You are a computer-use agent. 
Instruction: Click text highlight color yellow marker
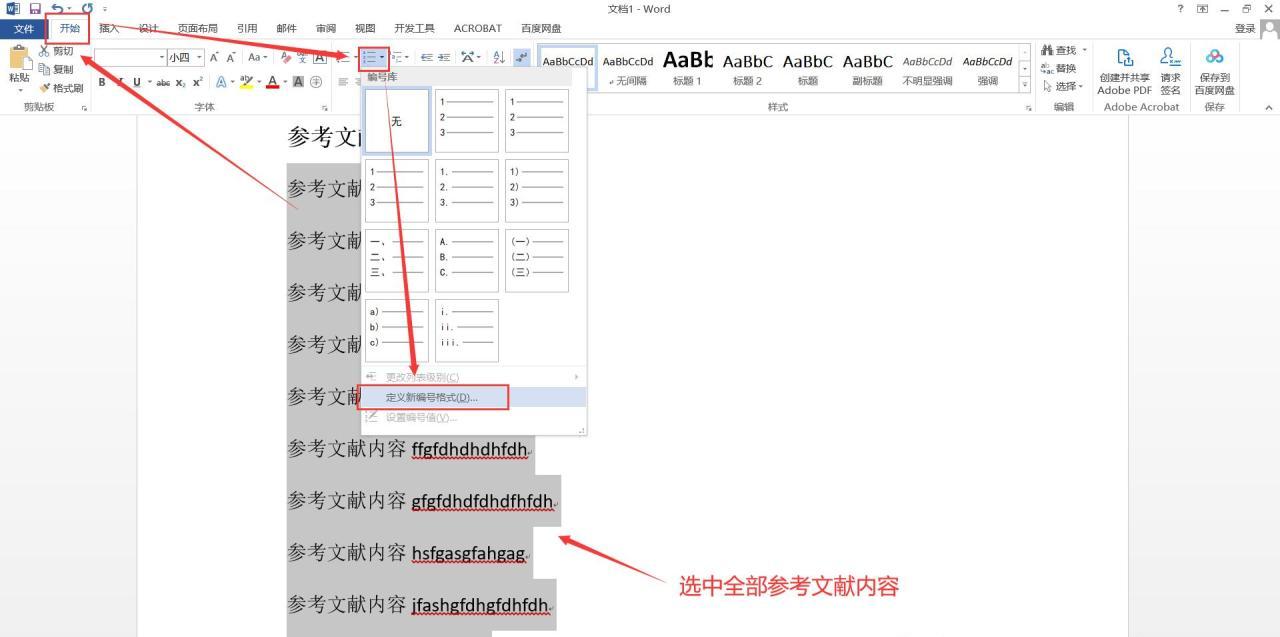[x=246, y=82]
